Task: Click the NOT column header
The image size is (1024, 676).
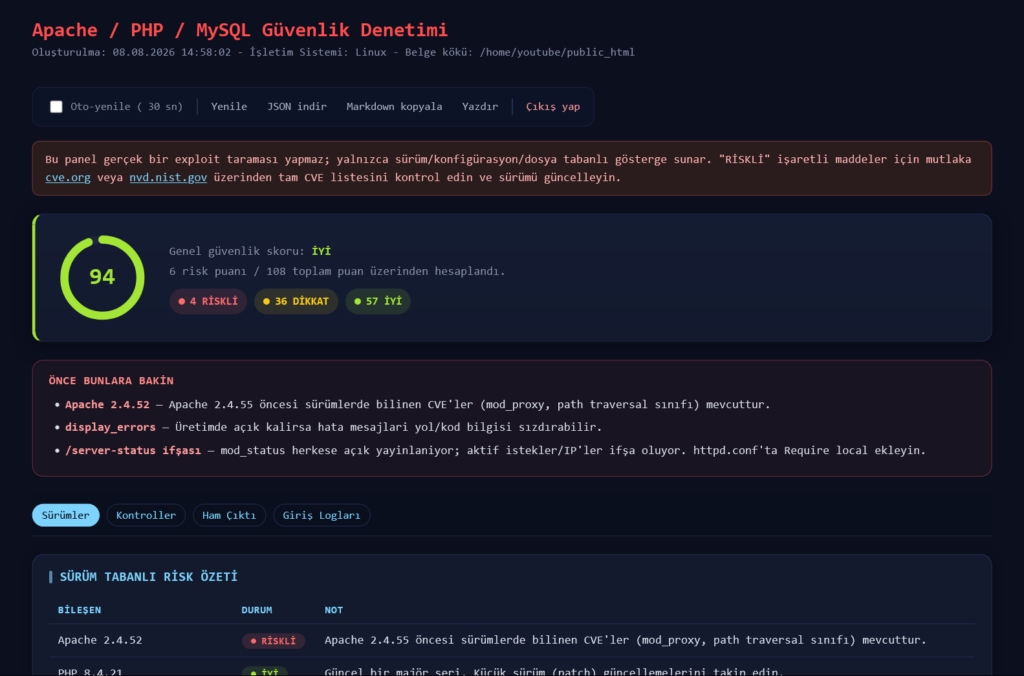Action: [333, 609]
